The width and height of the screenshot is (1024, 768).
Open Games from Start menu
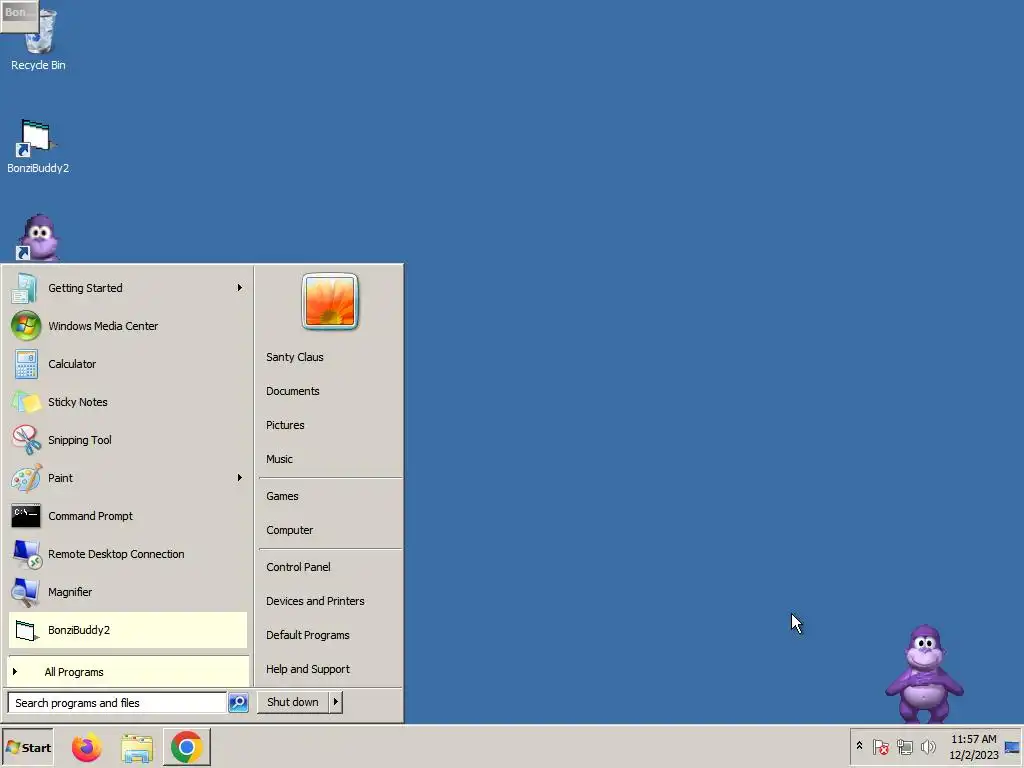282,496
